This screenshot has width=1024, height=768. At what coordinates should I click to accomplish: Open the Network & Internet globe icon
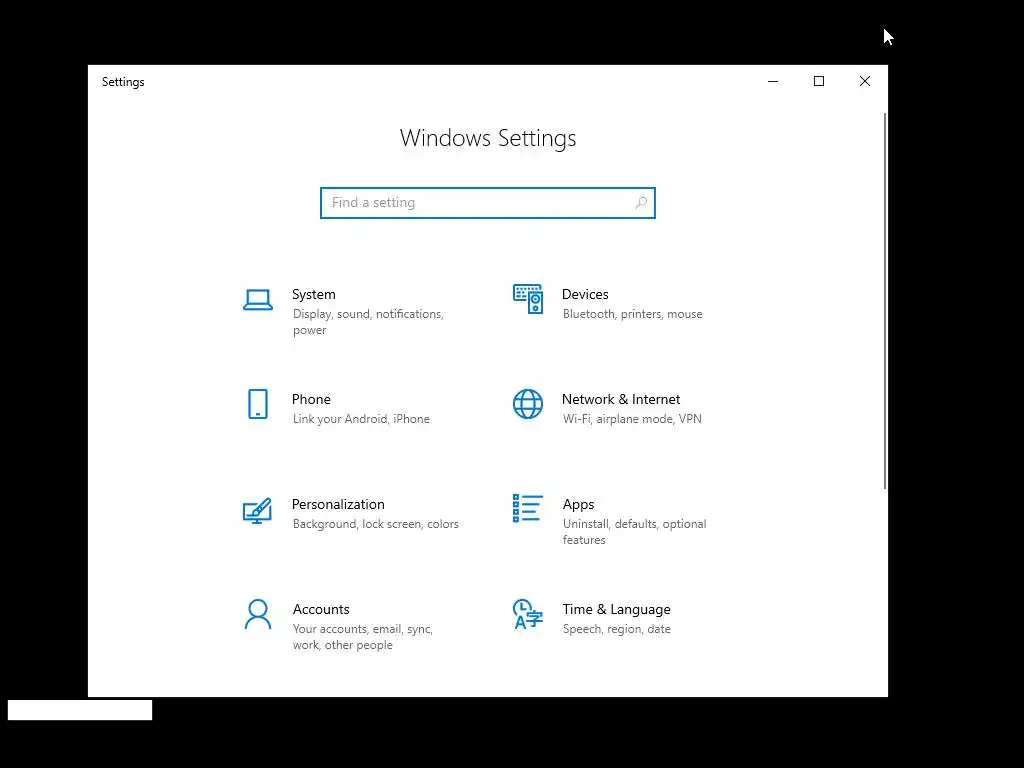coord(528,404)
